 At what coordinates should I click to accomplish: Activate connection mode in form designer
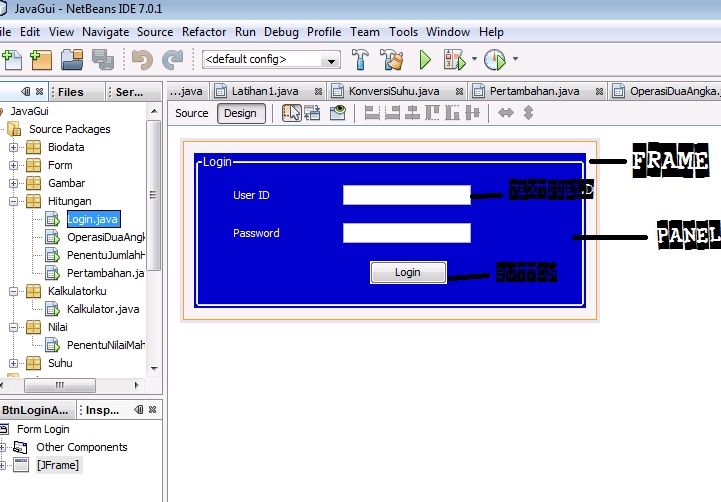(312, 113)
